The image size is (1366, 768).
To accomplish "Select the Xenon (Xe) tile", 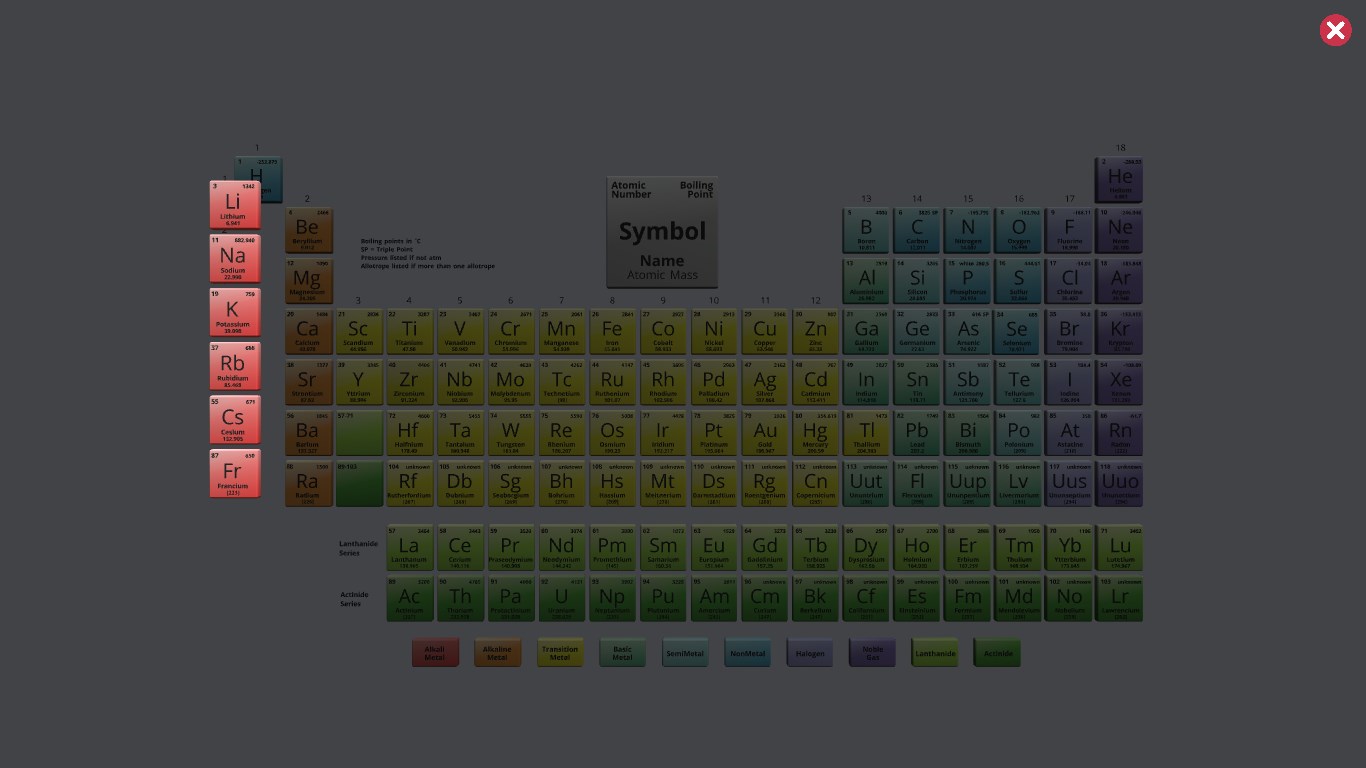I will pyautogui.click(x=1119, y=383).
